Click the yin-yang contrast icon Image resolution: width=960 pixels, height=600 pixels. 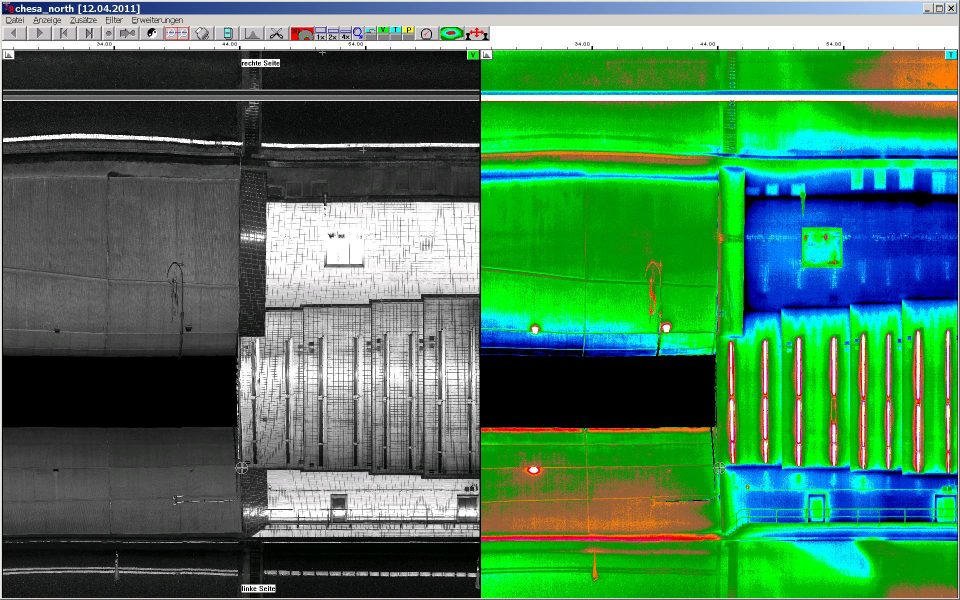pyautogui.click(x=152, y=33)
